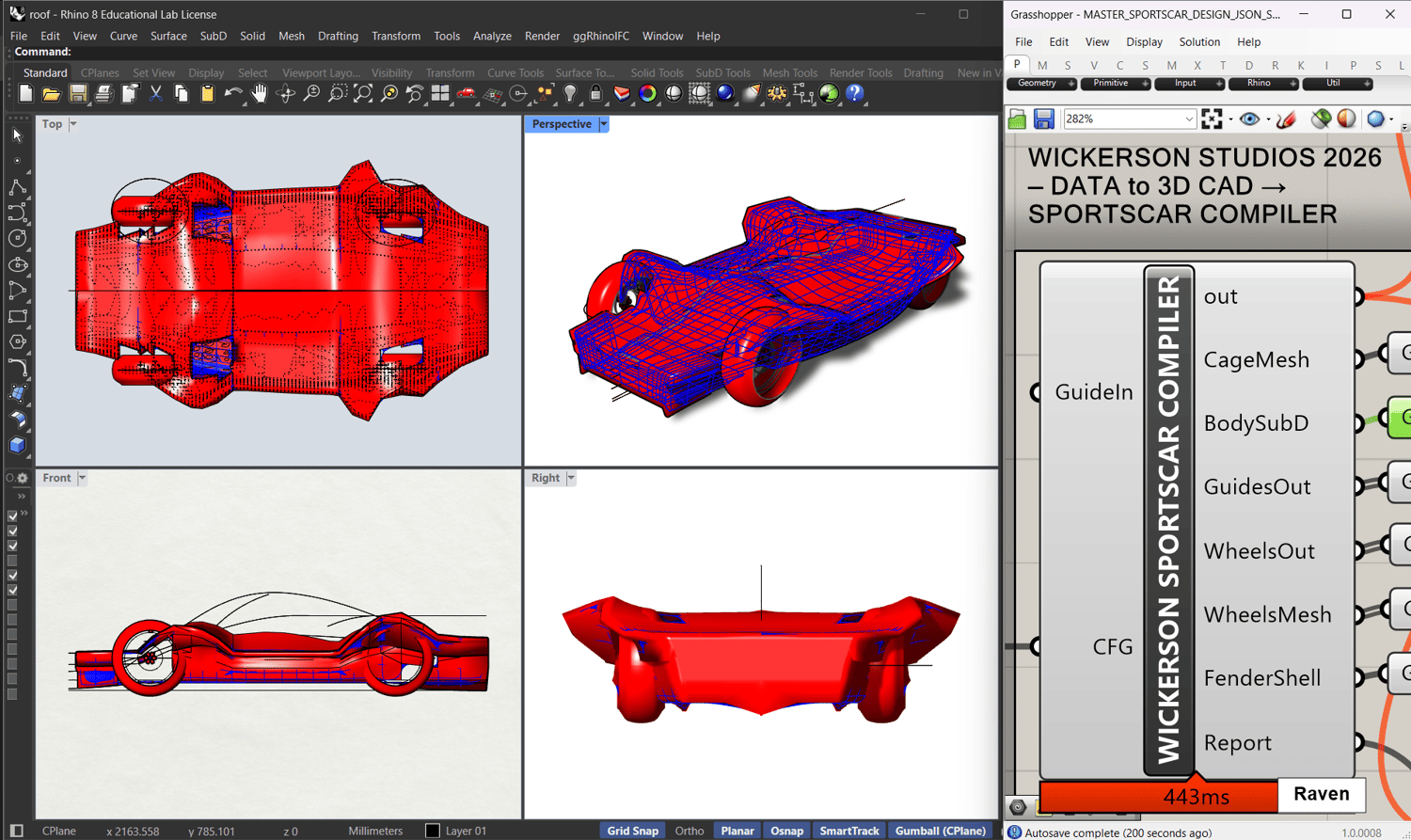Click the GuideIn input label

pyautogui.click(x=1094, y=392)
